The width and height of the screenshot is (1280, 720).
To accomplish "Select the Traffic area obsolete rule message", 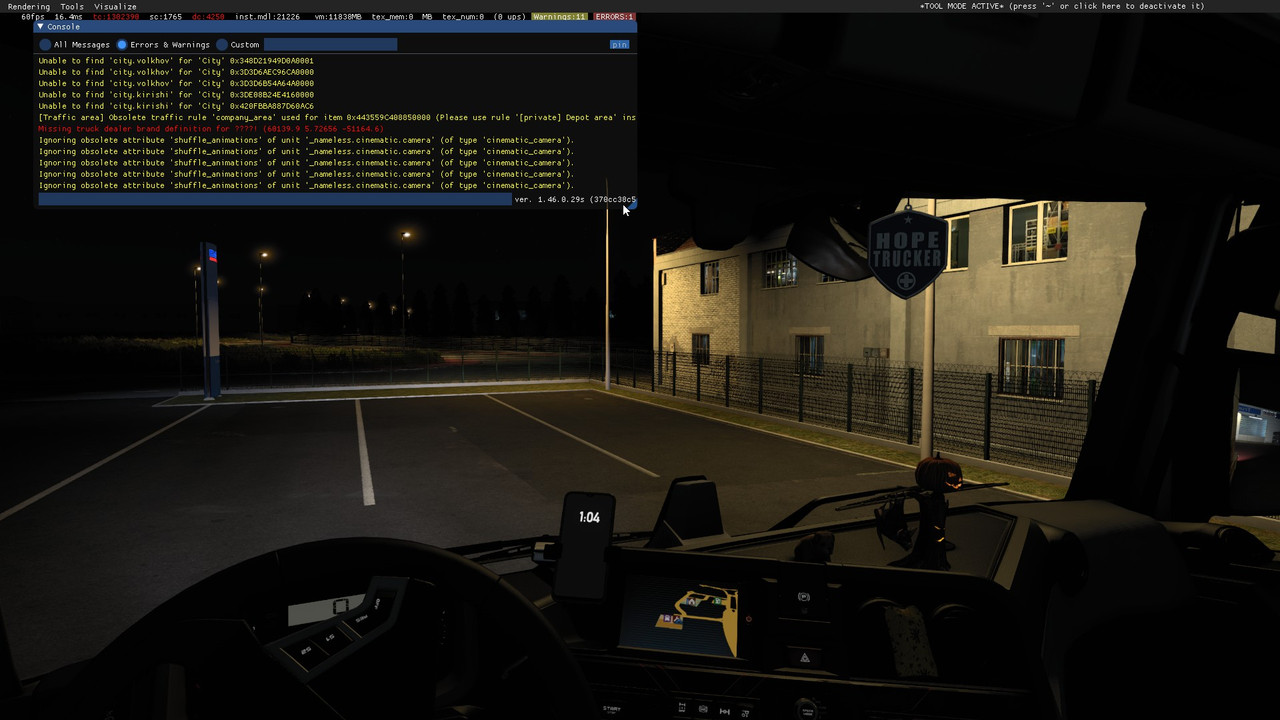I will 337,118.
